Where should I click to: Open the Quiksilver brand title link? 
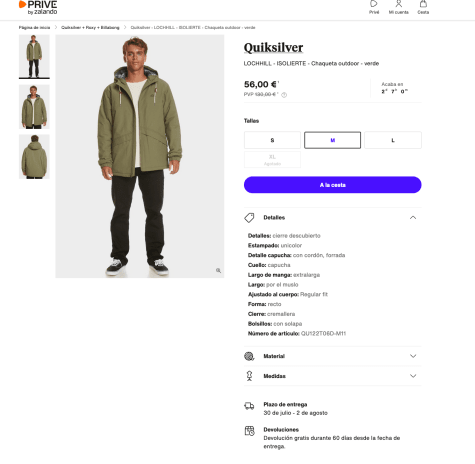click(273, 47)
